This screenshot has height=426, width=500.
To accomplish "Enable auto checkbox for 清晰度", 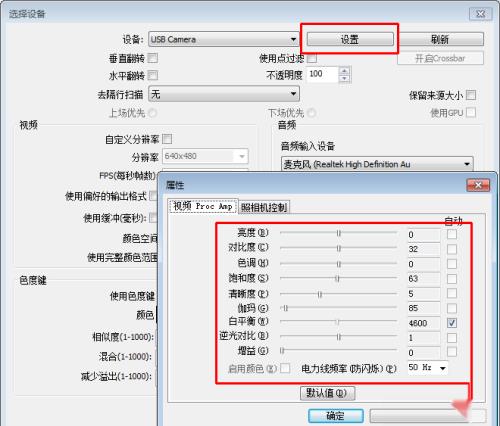I will (452, 293).
